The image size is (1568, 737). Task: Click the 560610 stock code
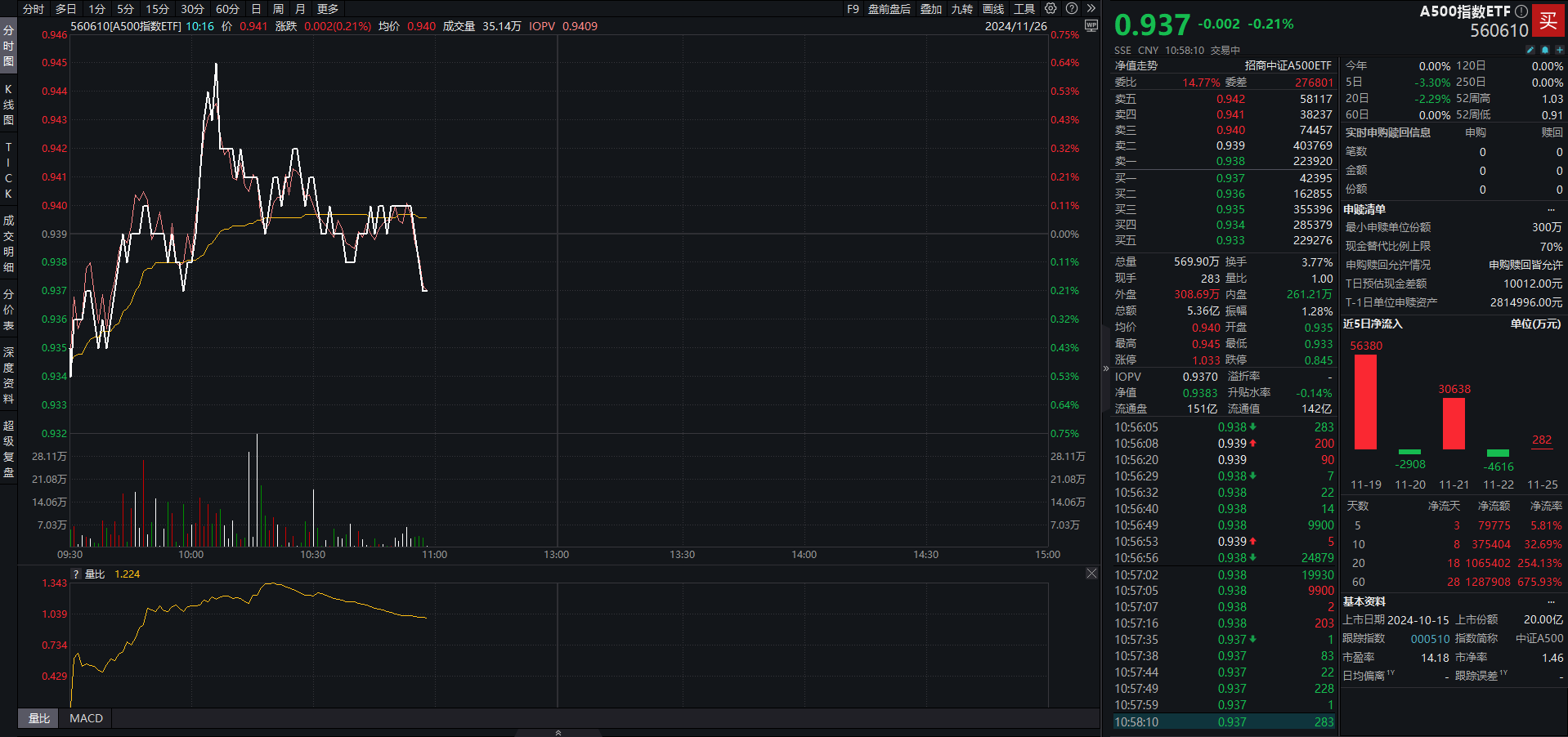(1499, 30)
